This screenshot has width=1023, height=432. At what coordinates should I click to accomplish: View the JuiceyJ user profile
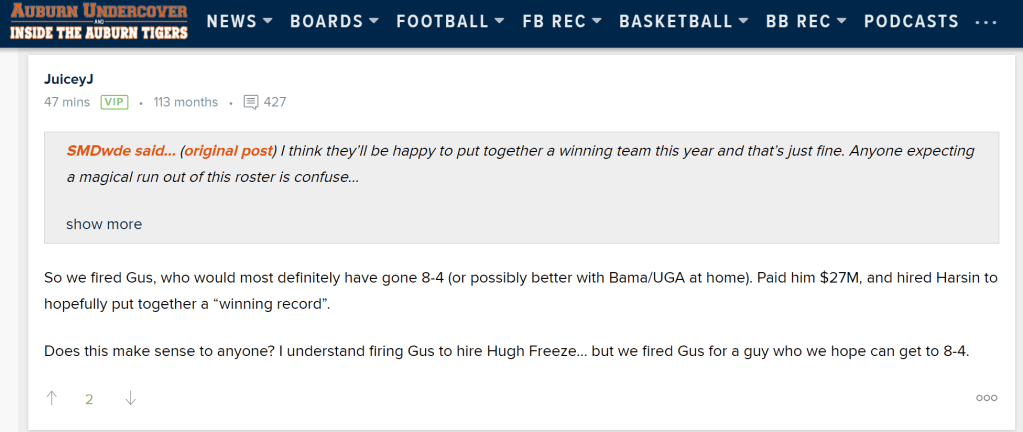(x=69, y=79)
